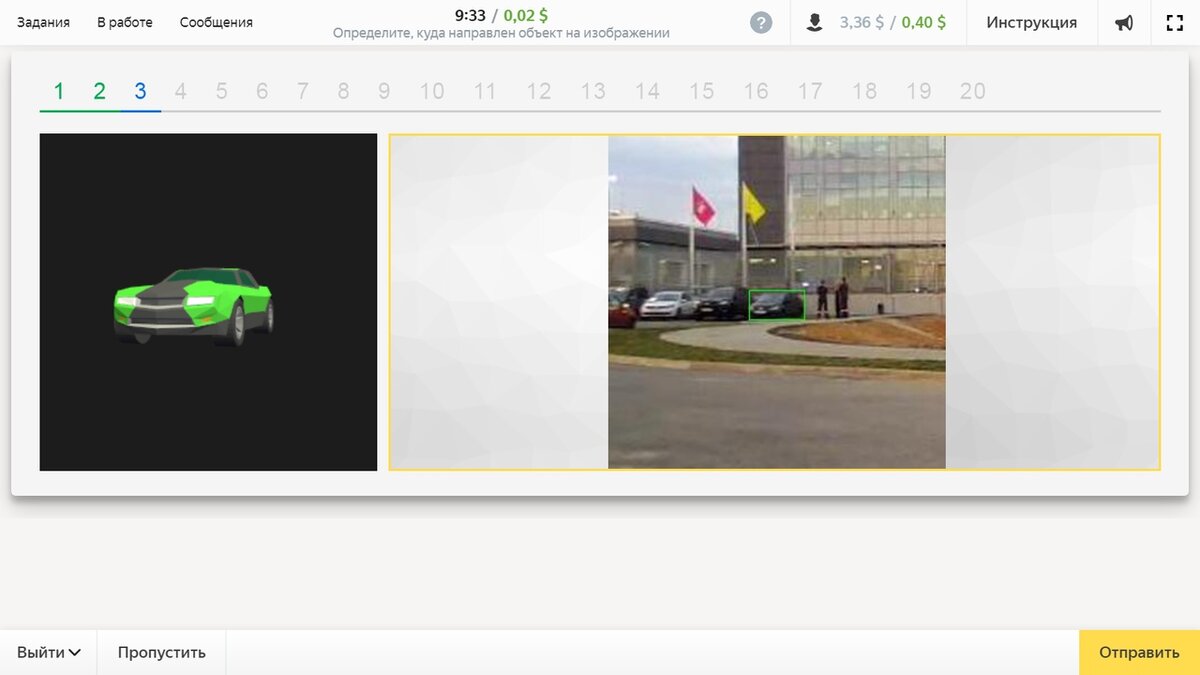Submit answers with Отправить button
The width and height of the screenshot is (1200, 675).
[1139, 652]
